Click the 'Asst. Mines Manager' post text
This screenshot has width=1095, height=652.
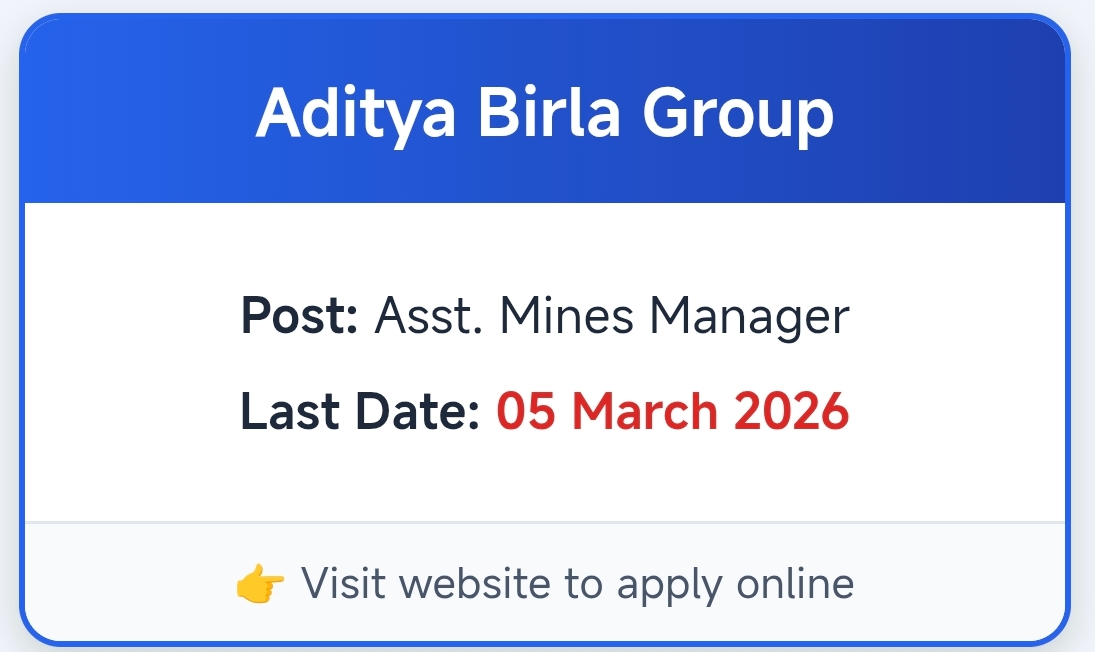(612, 317)
